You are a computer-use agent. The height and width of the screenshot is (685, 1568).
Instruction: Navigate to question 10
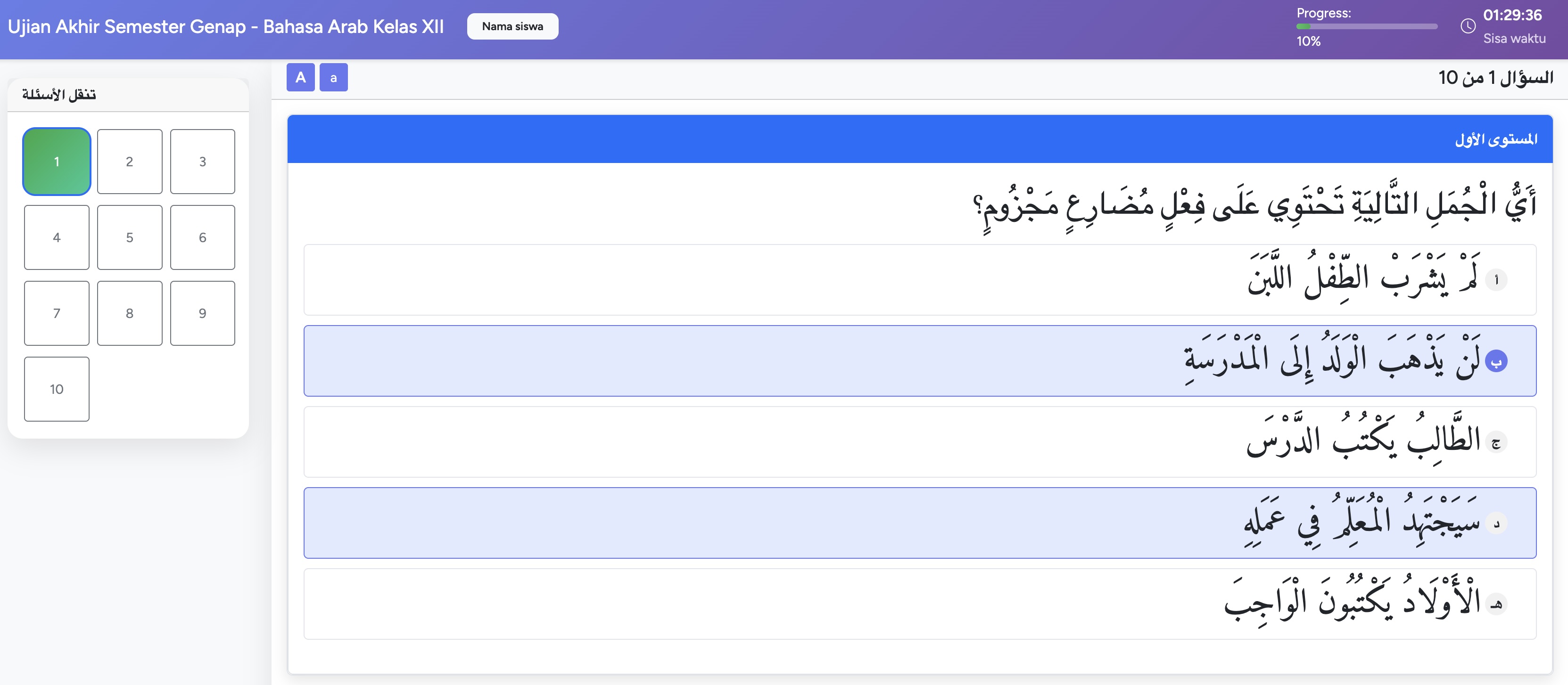[x=56, y=389]
